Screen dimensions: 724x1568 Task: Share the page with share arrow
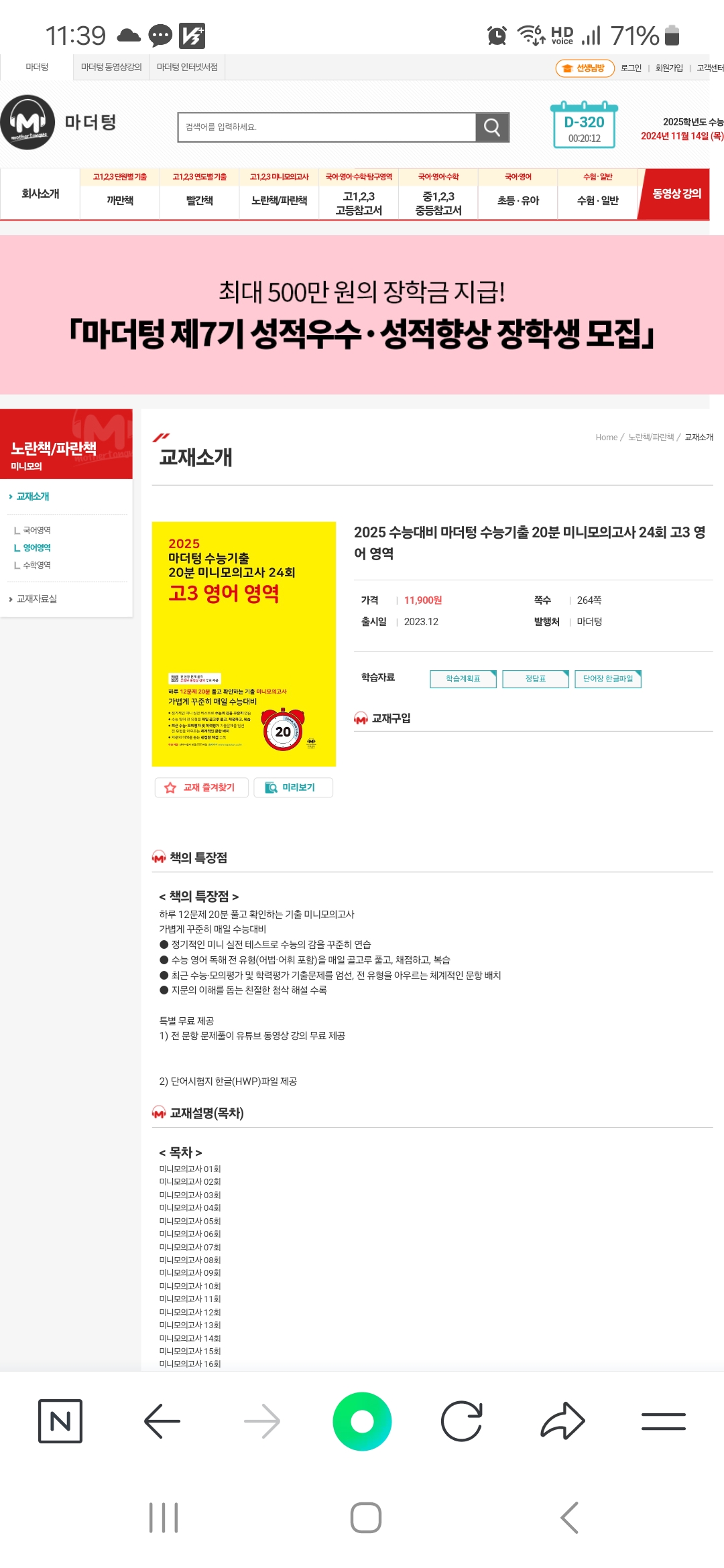click(562, 1421)
